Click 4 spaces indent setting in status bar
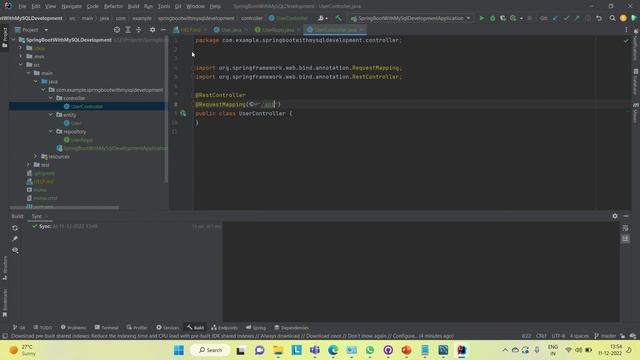Screen dimensions: 640x360 [579, 336]
